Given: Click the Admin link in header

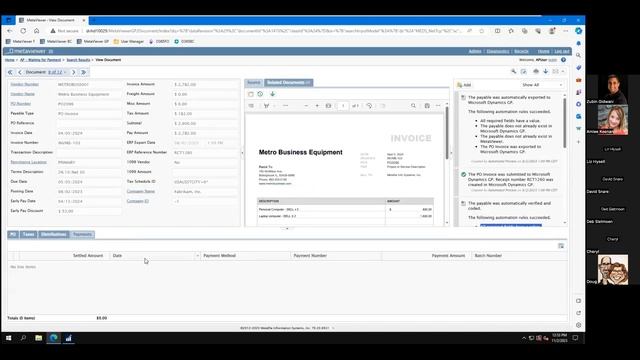Looking at the screenshot, I should tap(475, 51).
